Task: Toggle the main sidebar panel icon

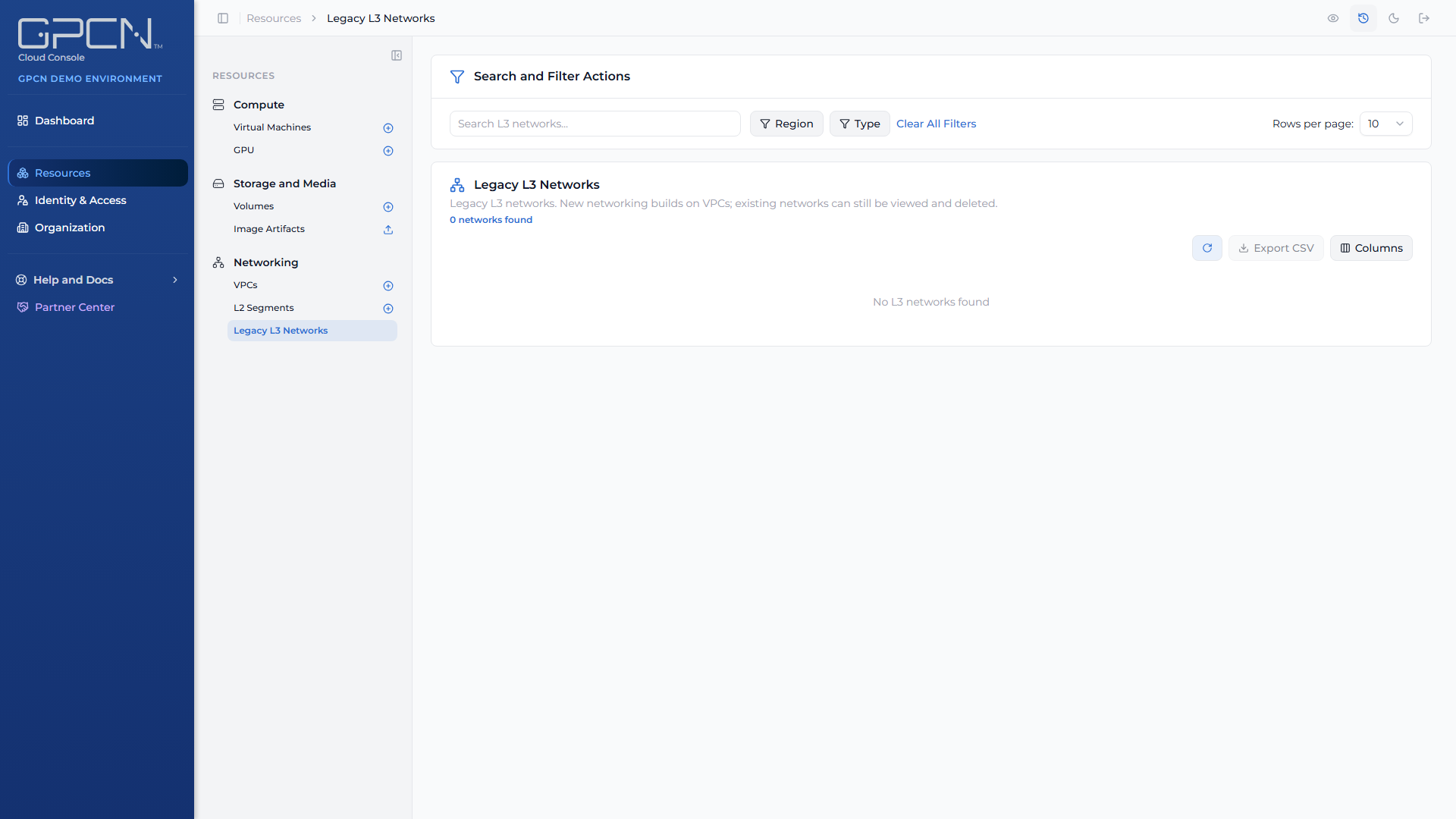Action: [x=223, y=18]
